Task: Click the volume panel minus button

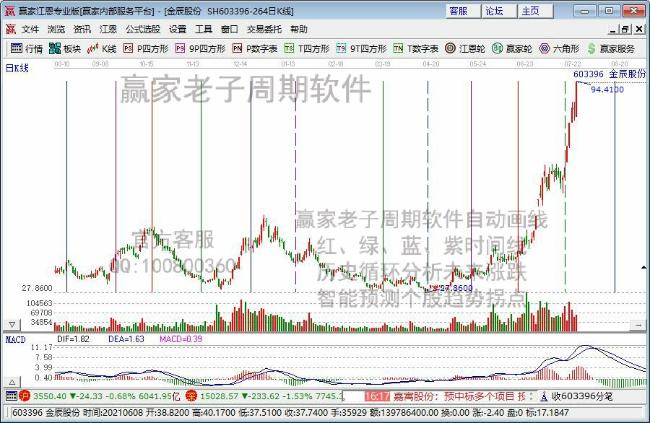Action: tap(638, 326)
